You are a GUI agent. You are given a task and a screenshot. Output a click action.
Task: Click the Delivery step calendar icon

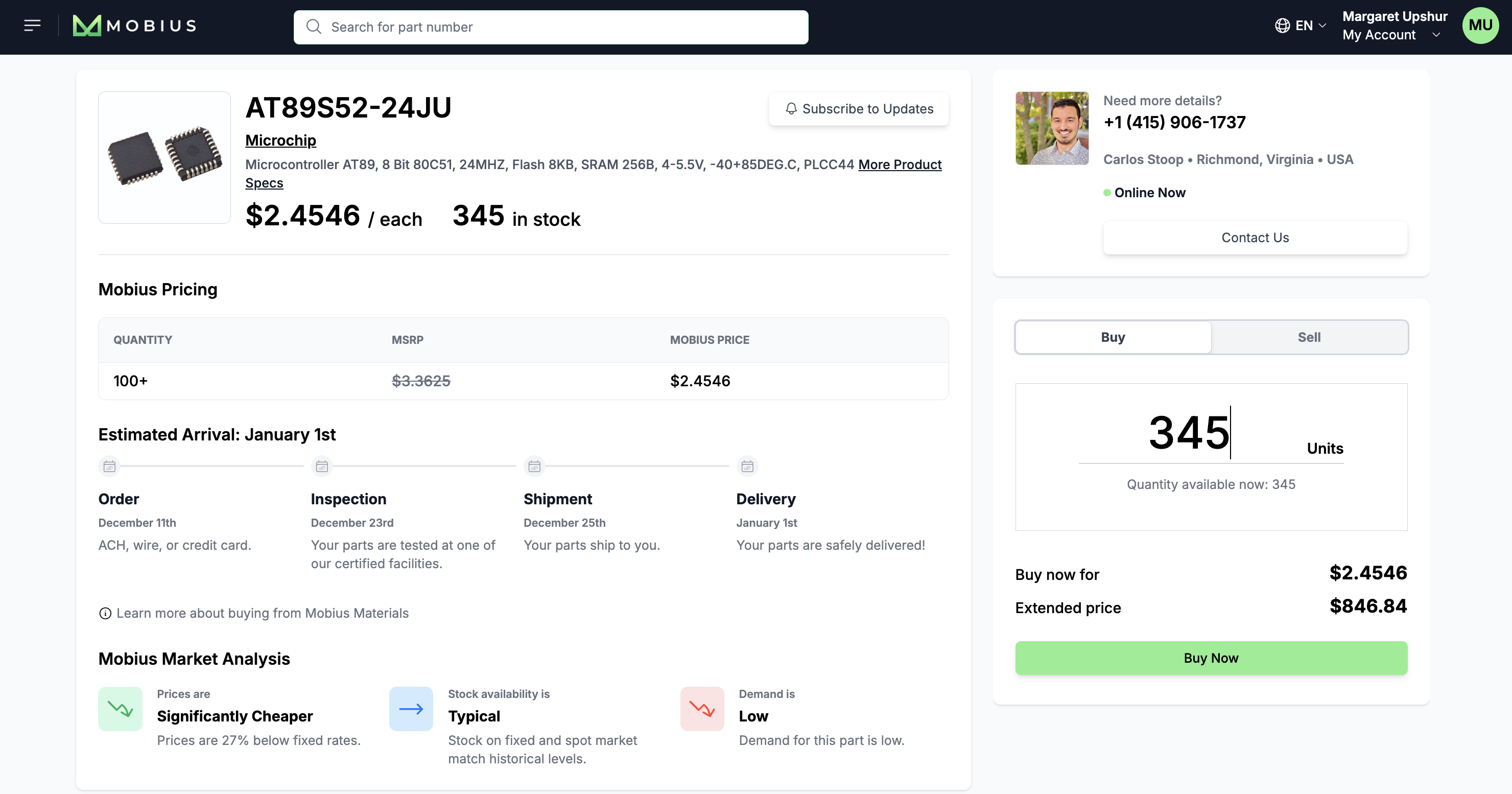(x=747, y=466)
